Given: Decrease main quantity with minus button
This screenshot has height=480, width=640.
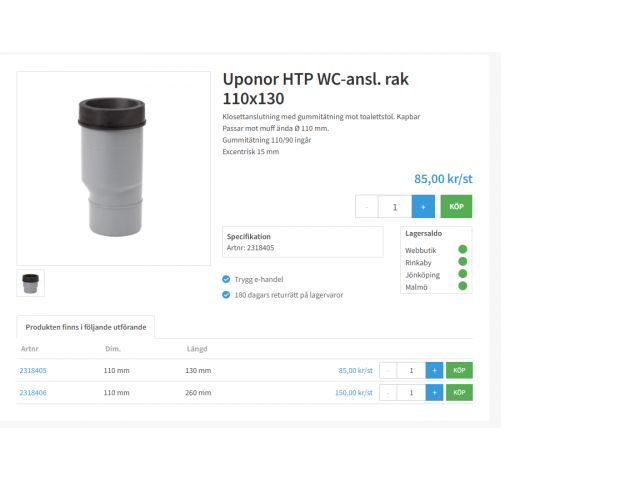Looking at the screenshot, I should pyautogui.click(x=367, y=206).
